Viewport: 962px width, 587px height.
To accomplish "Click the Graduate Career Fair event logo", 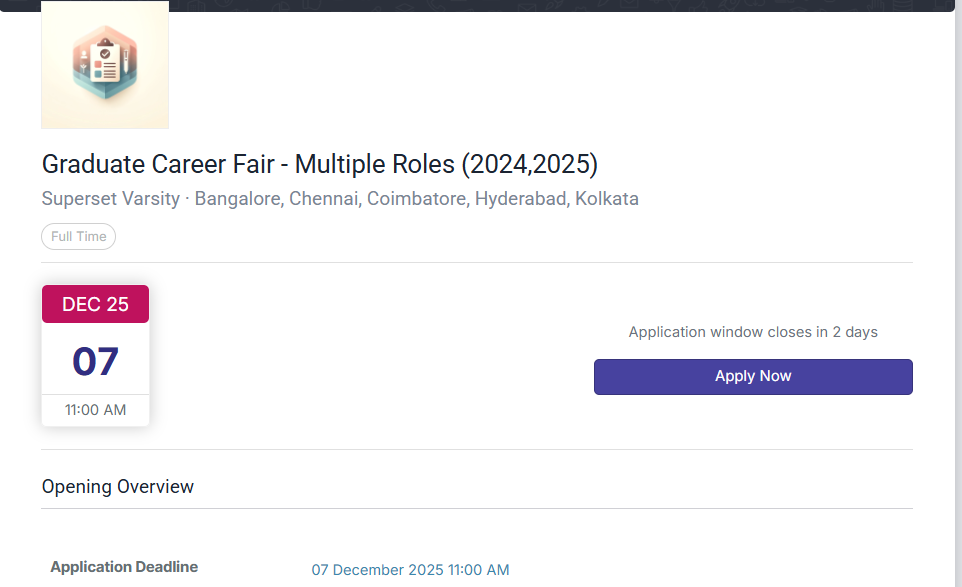I will pyautogui.click(x=104, y=64).
